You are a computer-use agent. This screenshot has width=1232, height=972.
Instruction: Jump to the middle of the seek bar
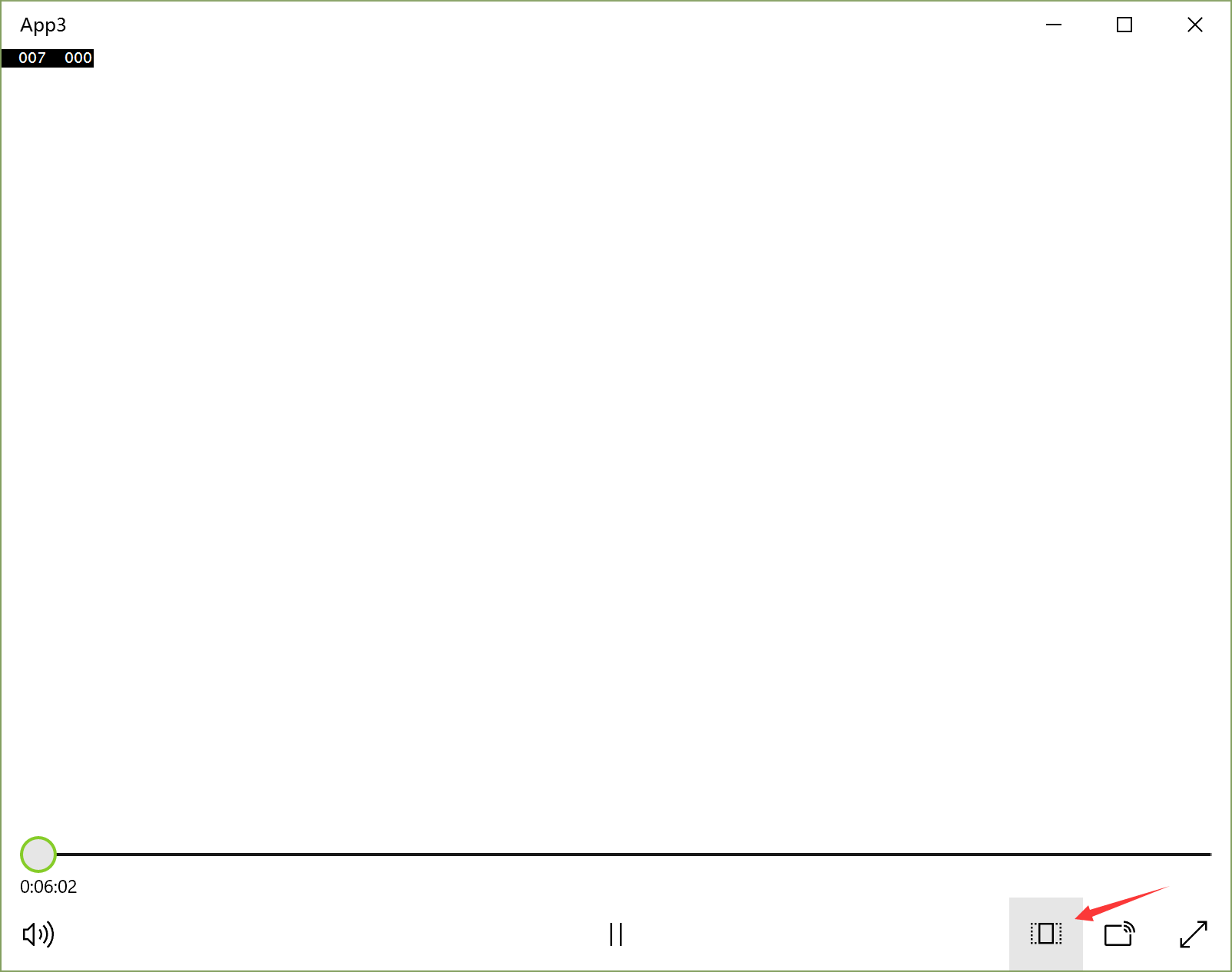tap(616, 854)
